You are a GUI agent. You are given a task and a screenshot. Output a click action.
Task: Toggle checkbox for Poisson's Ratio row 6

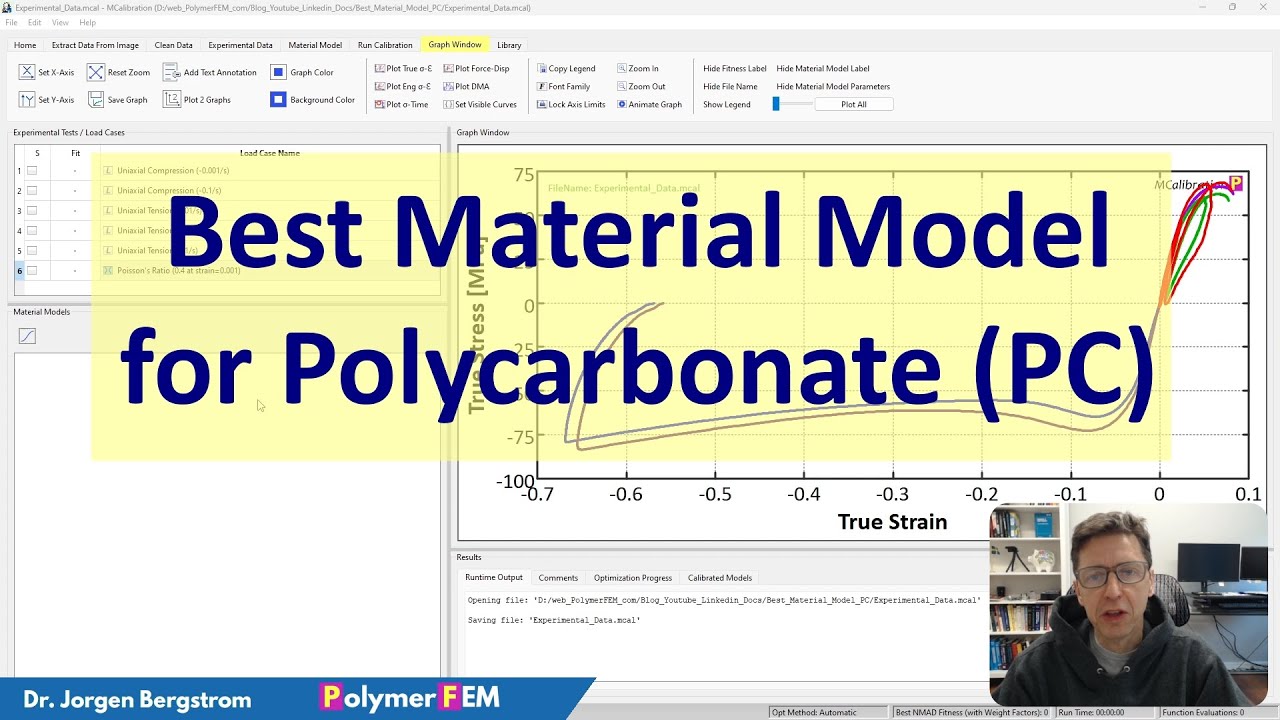point(32,270)
